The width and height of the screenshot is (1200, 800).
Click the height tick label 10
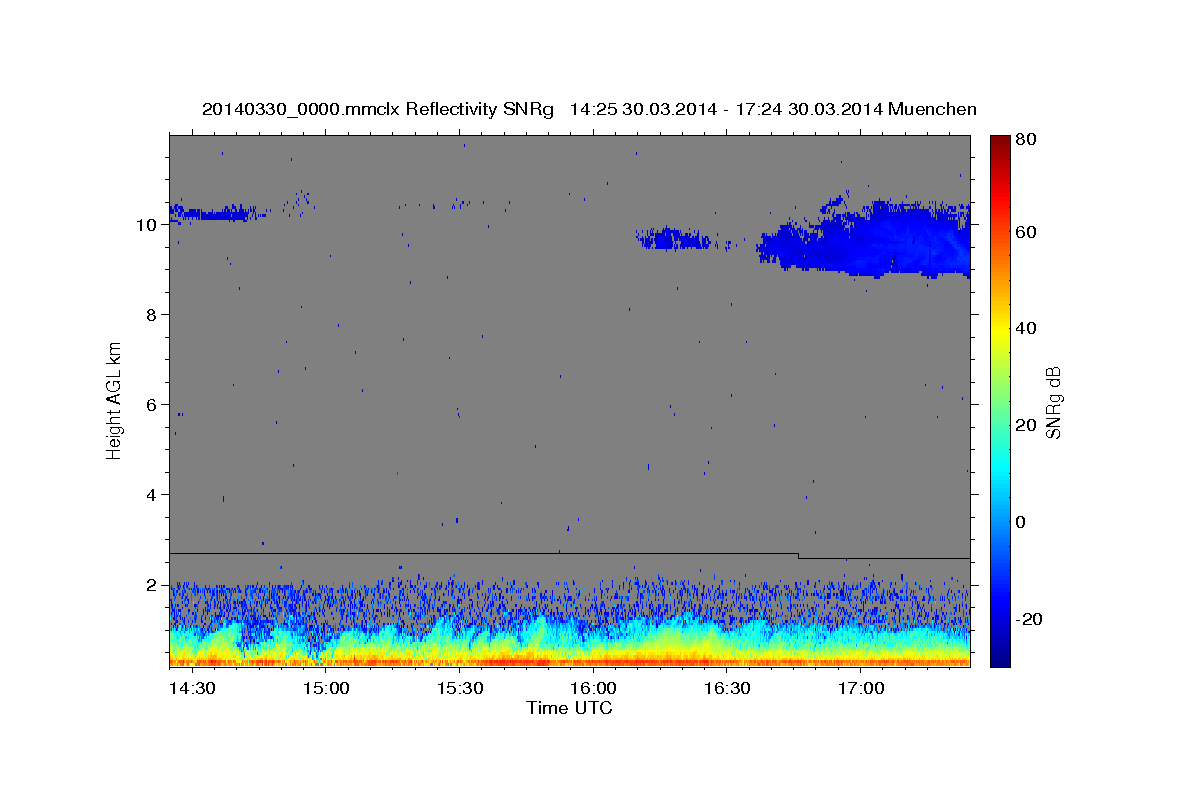(x=146, y=225)
